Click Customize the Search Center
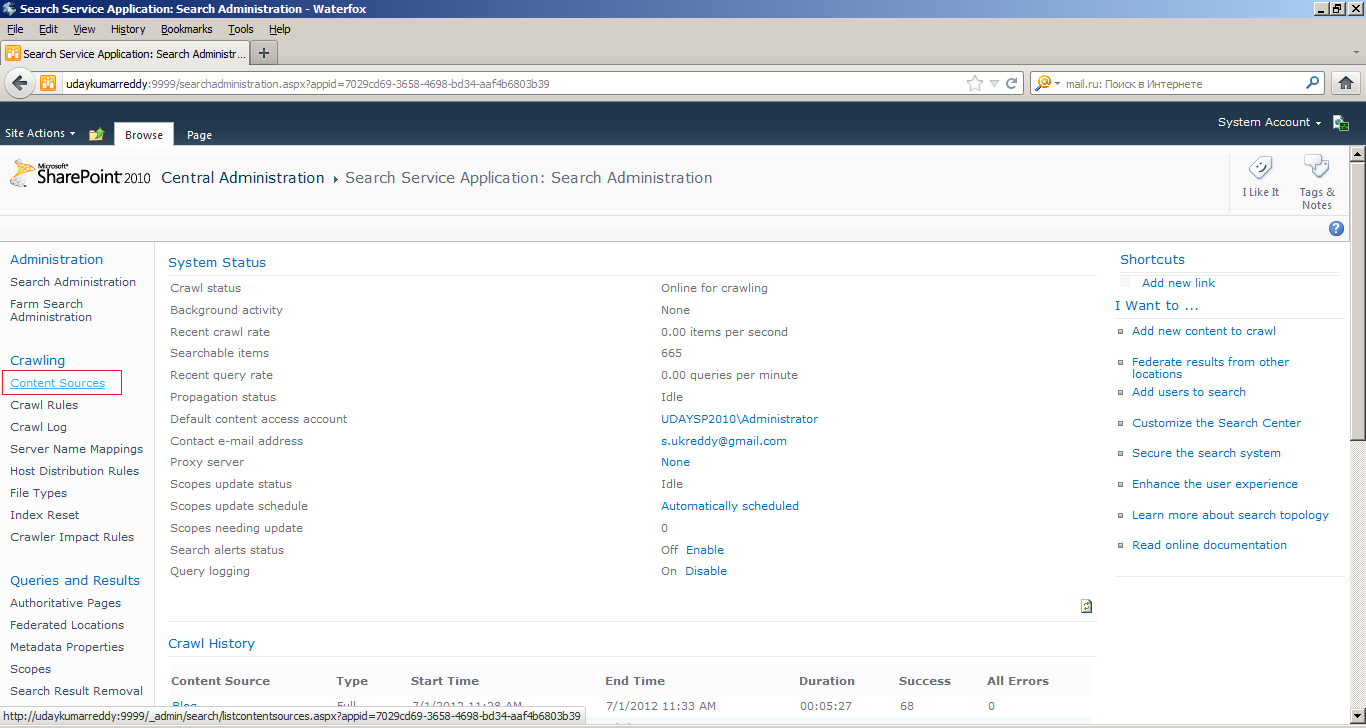The image size is (1366, 728). 1217,423
